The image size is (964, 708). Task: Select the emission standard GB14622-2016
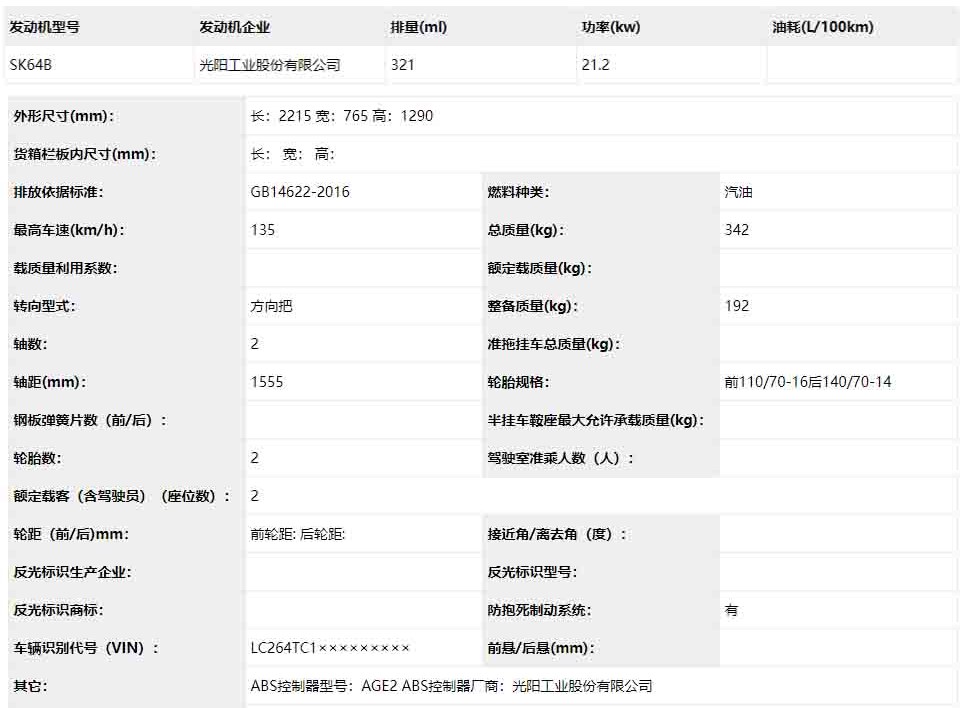(x=300, y=192)
